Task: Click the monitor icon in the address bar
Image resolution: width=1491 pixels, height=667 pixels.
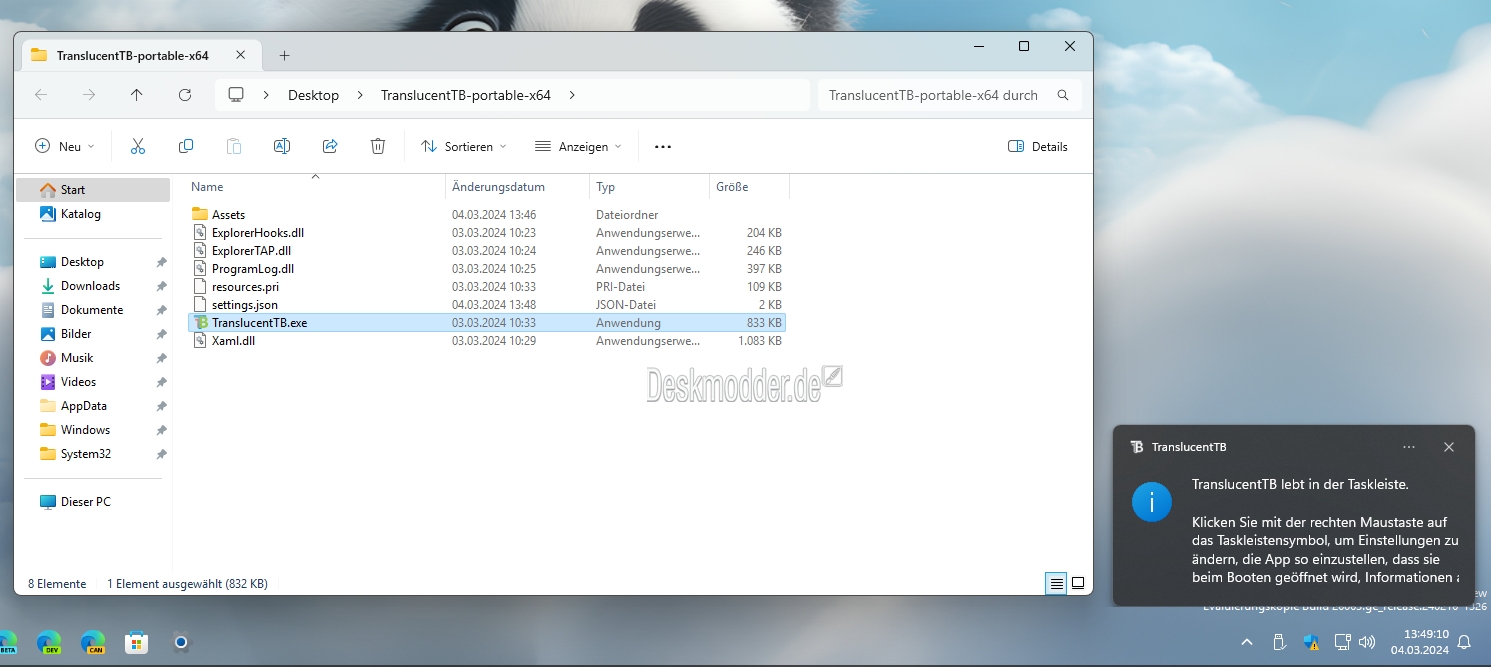Action: coord(236,95)
